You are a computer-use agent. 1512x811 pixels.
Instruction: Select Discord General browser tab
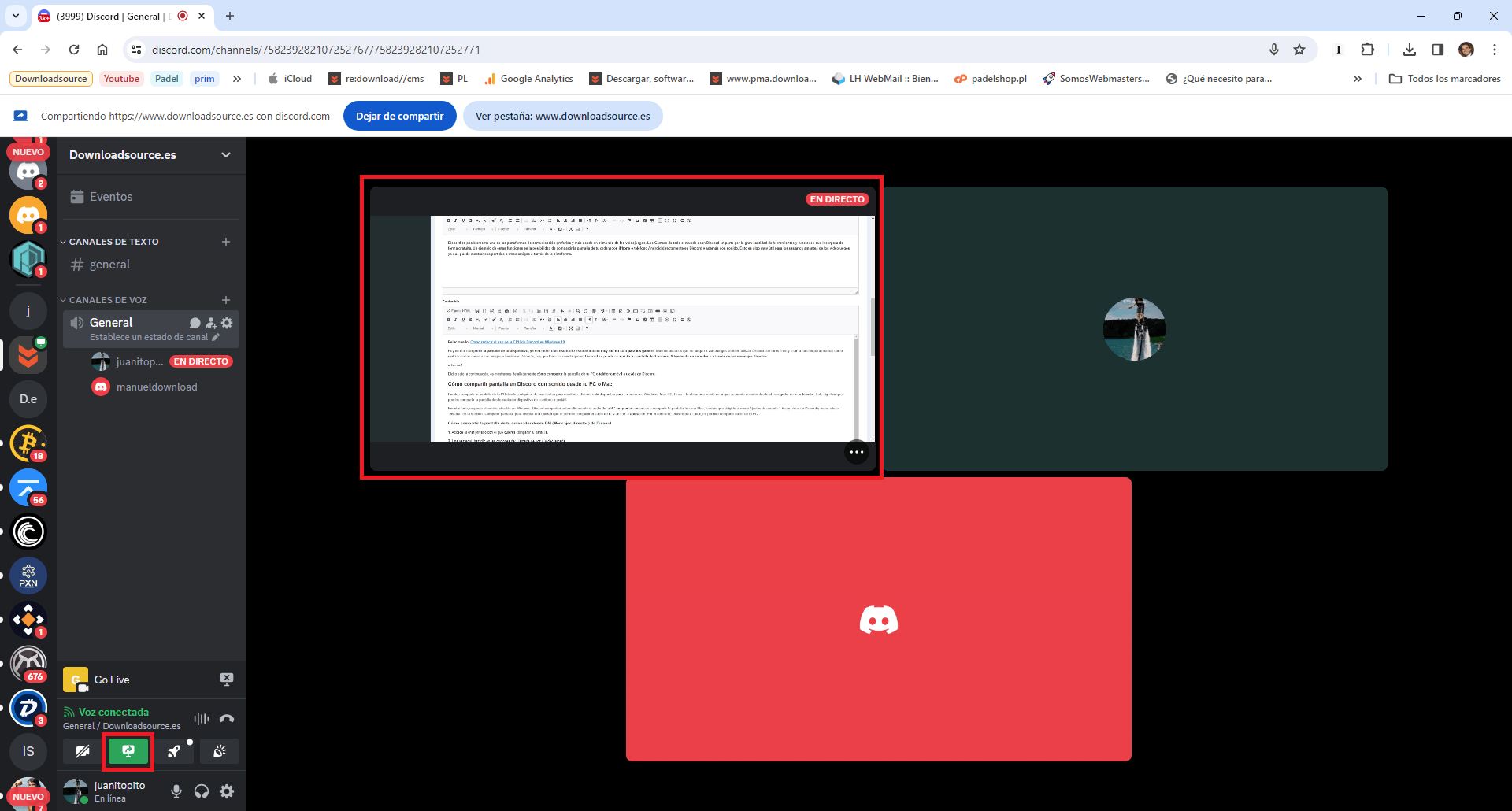122,16
